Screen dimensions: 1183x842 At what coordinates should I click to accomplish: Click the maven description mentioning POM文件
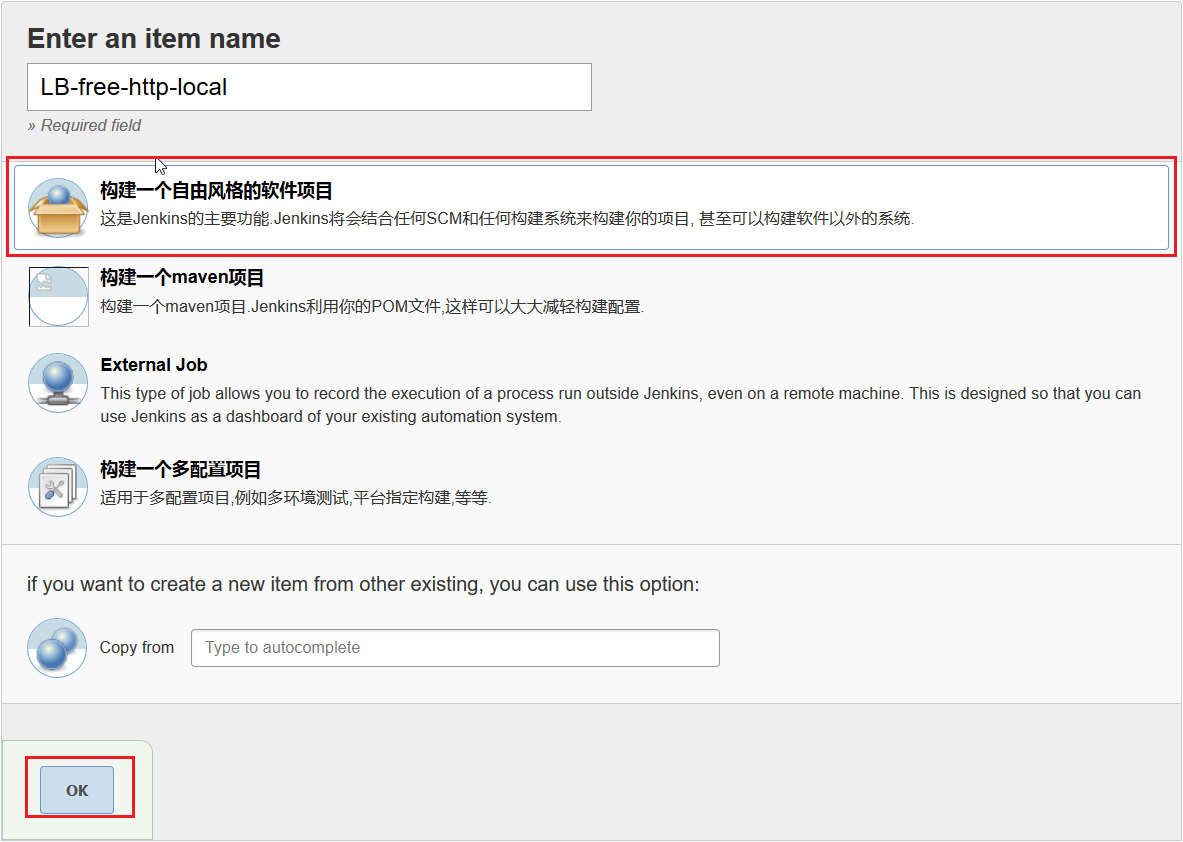pos(372,306)
